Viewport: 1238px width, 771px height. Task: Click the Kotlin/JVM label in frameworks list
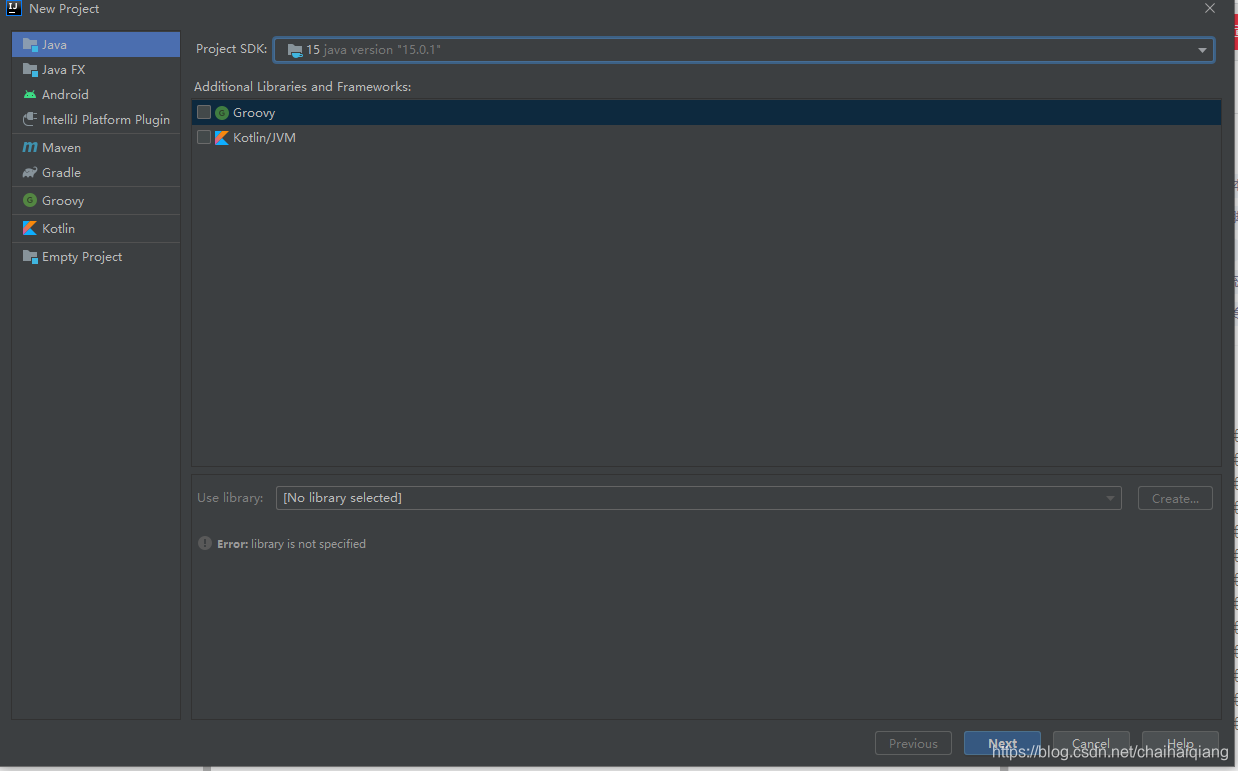[264, 138]
